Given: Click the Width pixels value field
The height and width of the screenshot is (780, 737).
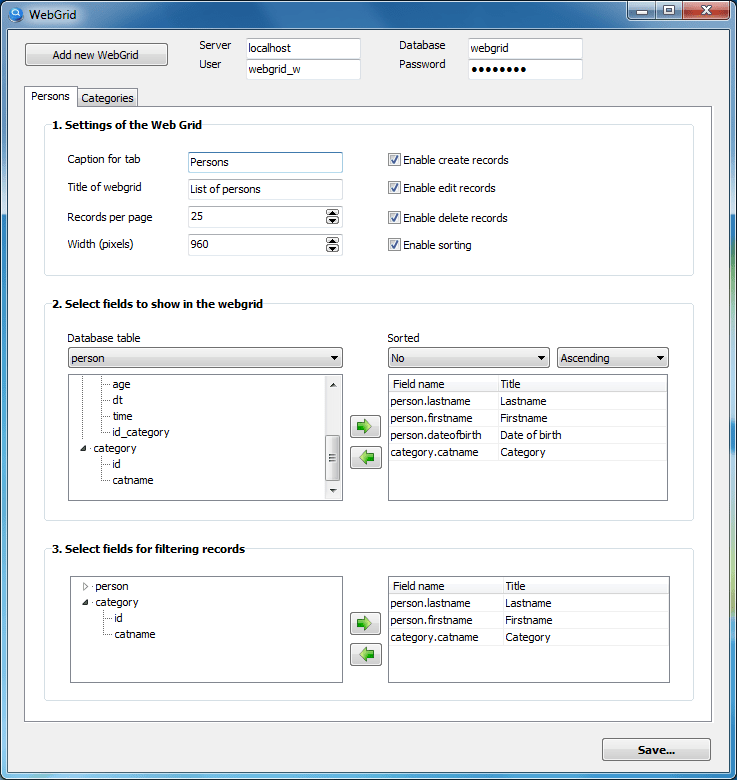Looking at the screenshot, I should [x=256, y=244].
